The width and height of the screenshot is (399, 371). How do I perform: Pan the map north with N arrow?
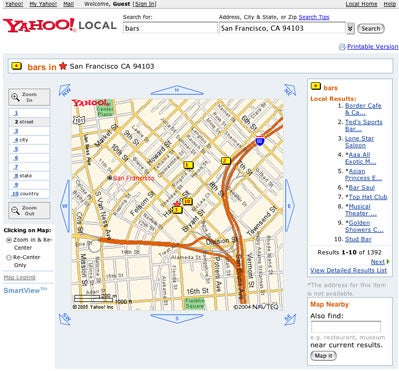pyautogui.click(x=177, y=90)
